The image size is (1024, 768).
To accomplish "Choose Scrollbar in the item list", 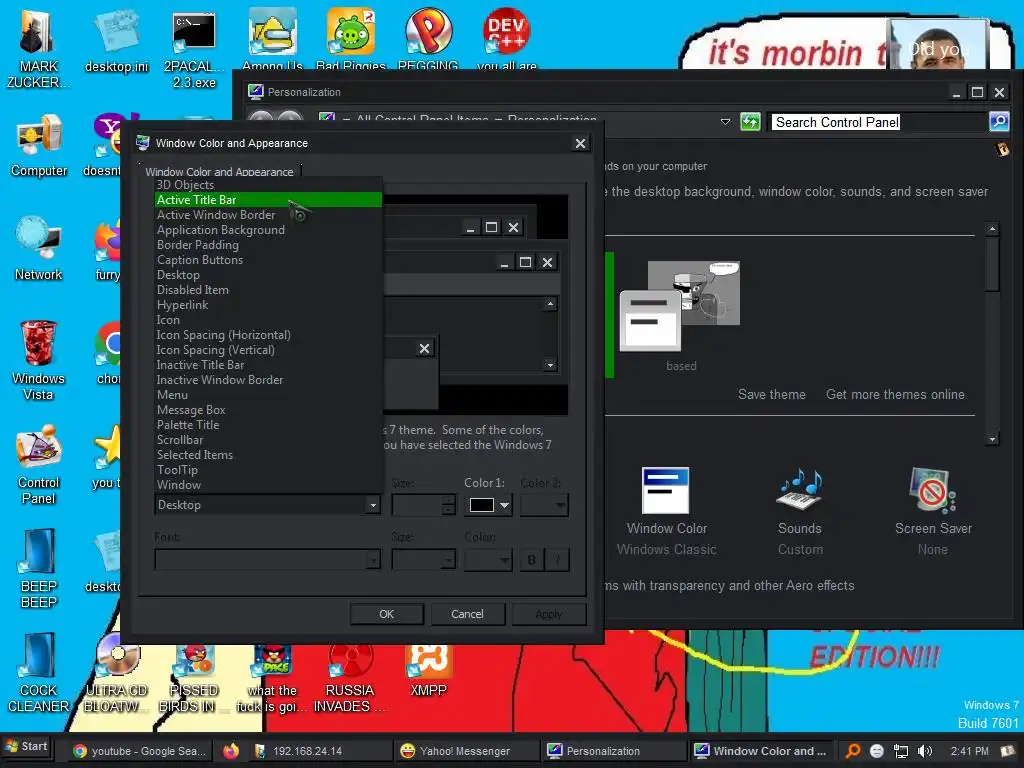I will coord(268,440).
